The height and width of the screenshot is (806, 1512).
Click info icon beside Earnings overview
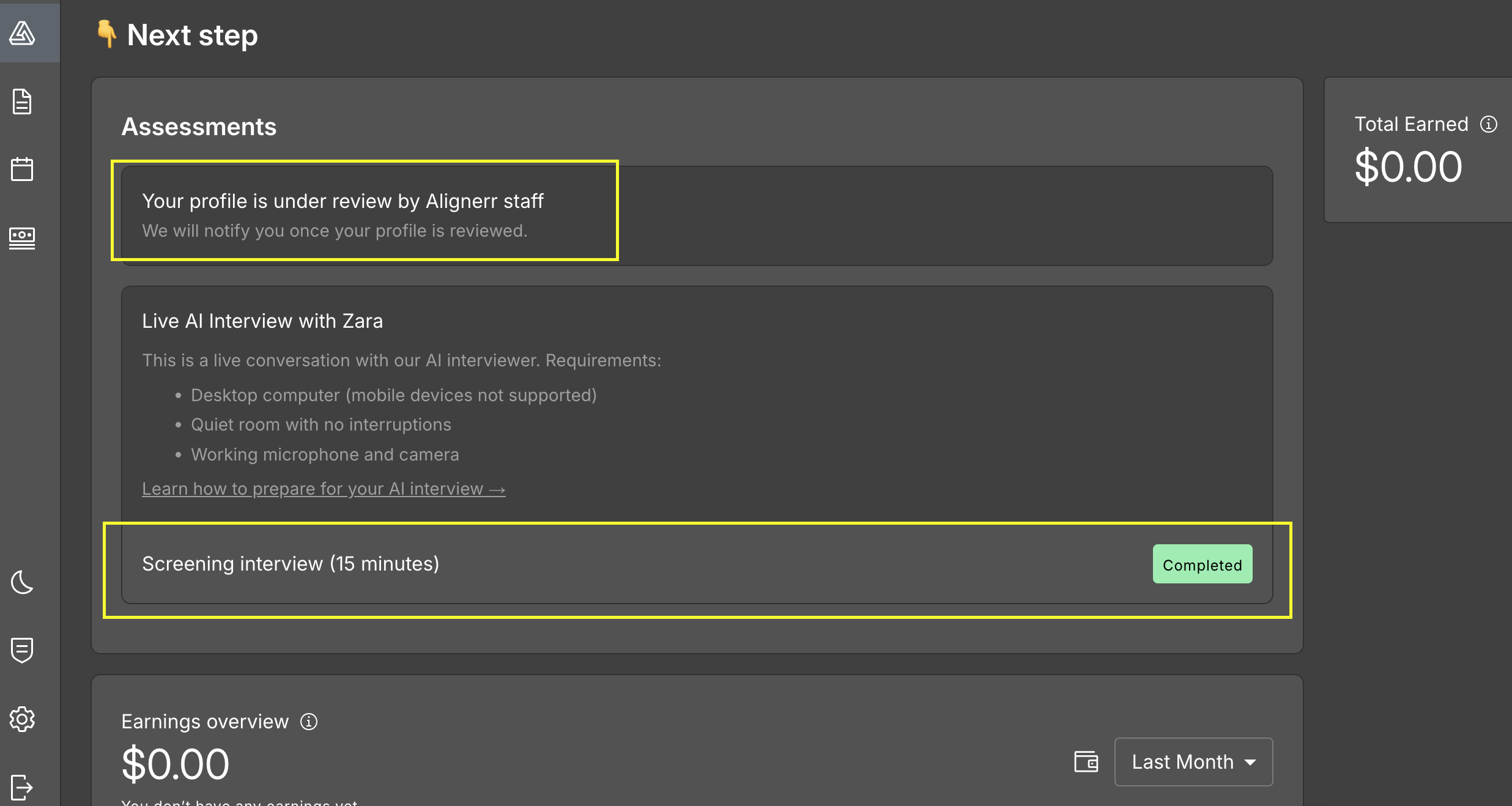(x=309, y=722)
